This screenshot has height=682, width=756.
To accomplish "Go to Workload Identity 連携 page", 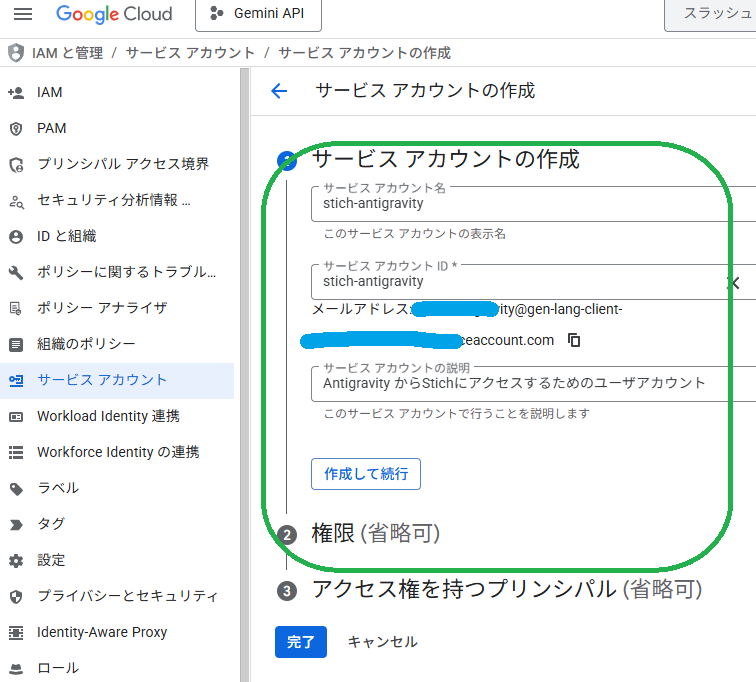I will [x=108, y=416].
